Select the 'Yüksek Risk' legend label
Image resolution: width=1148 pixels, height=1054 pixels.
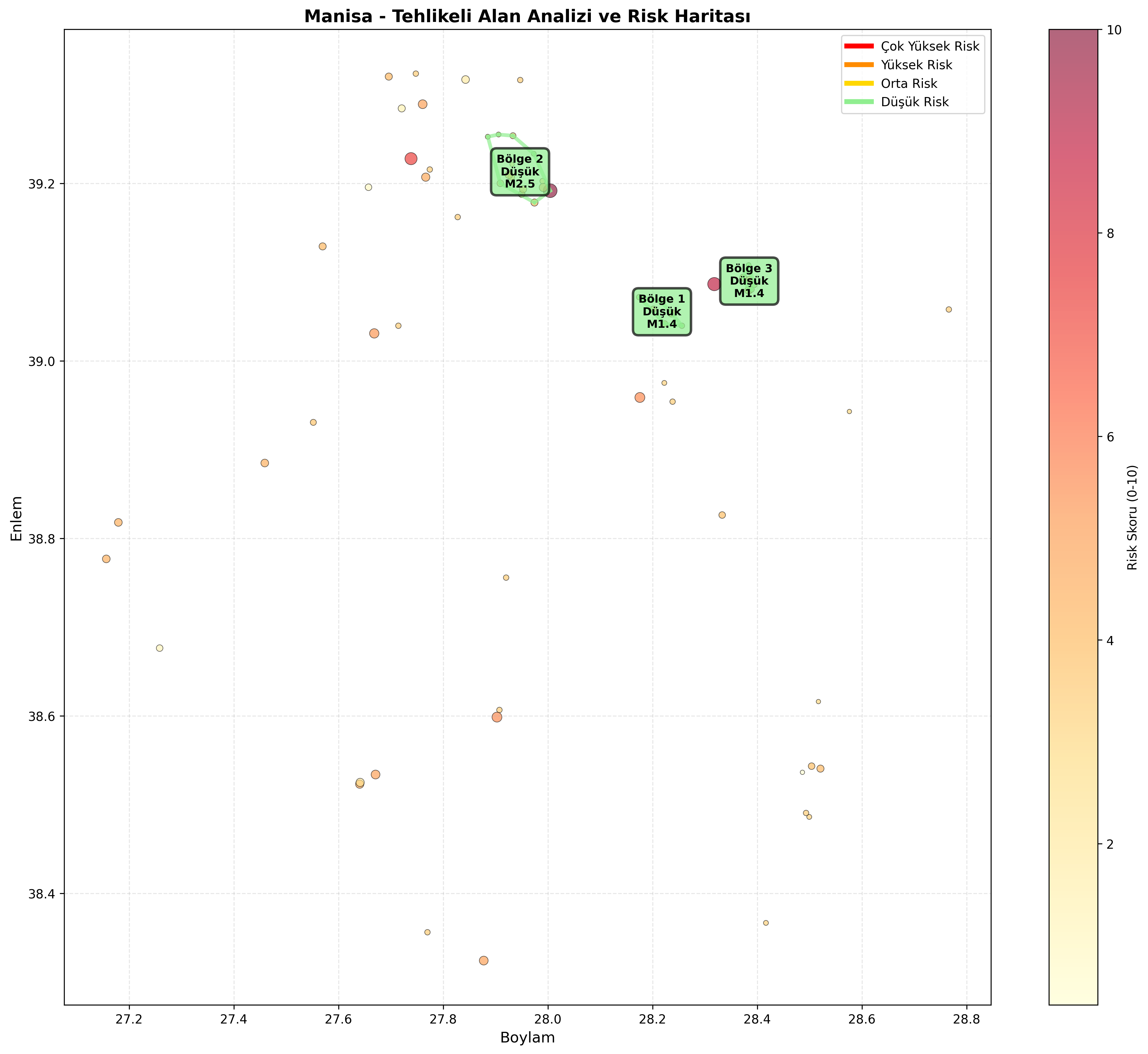[x=916, y=65]
